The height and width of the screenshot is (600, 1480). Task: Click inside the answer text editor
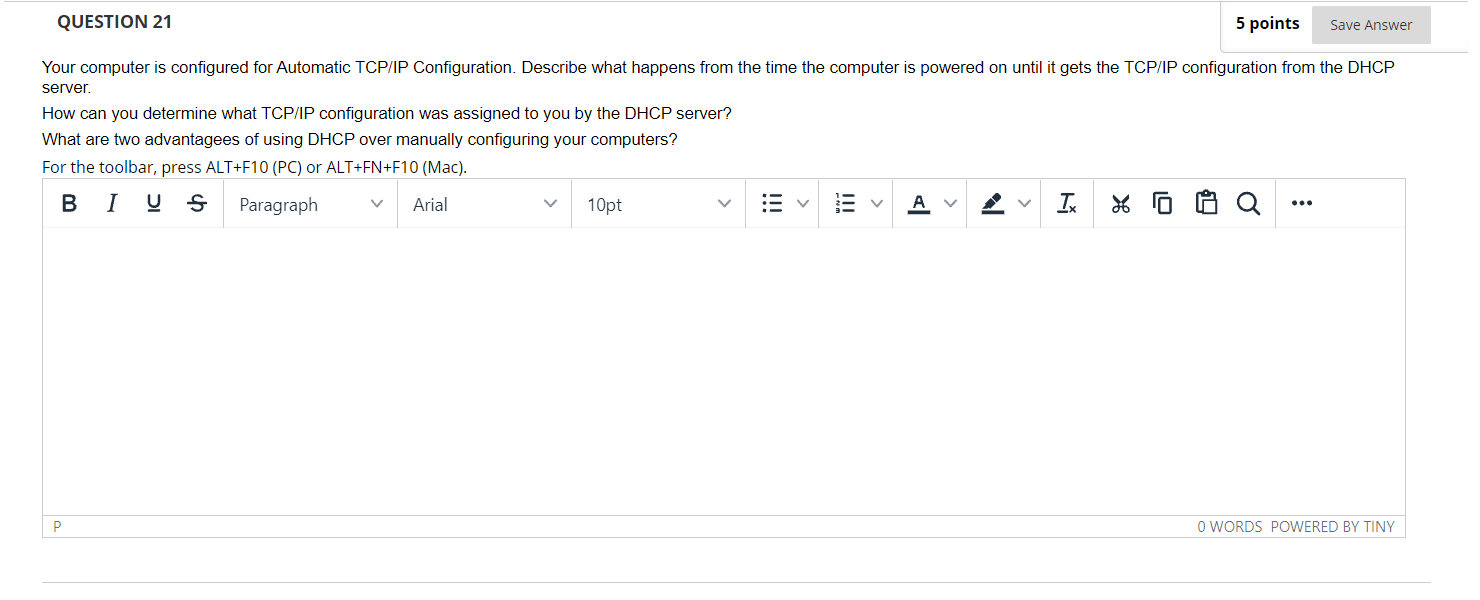pyautogui.click(x=723, y=371)
